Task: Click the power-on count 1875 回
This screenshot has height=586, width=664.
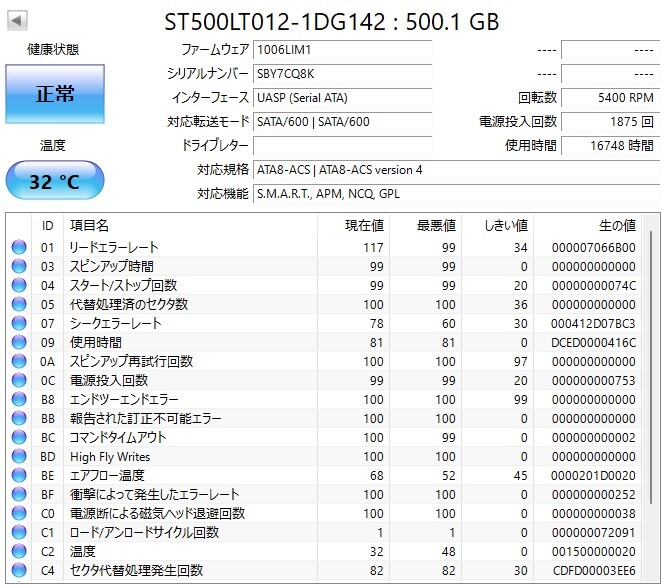Action: point(610,122)
